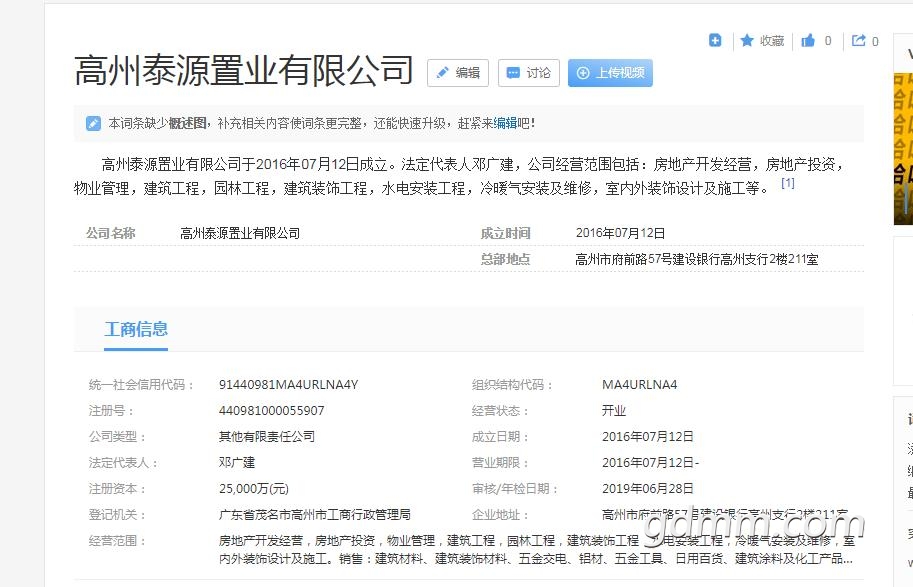Click the page title 高州泰源置业有限公司
This screenshot has height=587, width=913.
(x=244, y=70)
